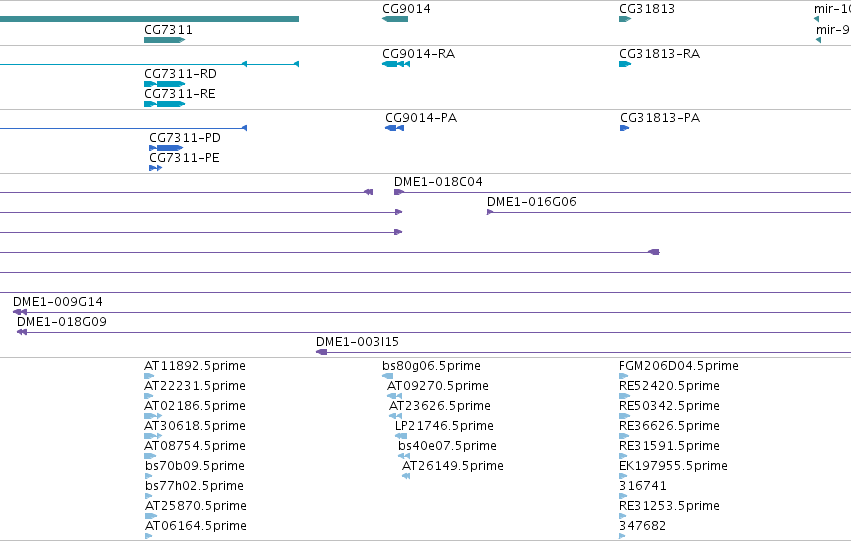Click the DME1-018C04 clone label
This screenshot has width=851, height=541.
point(438,182)
